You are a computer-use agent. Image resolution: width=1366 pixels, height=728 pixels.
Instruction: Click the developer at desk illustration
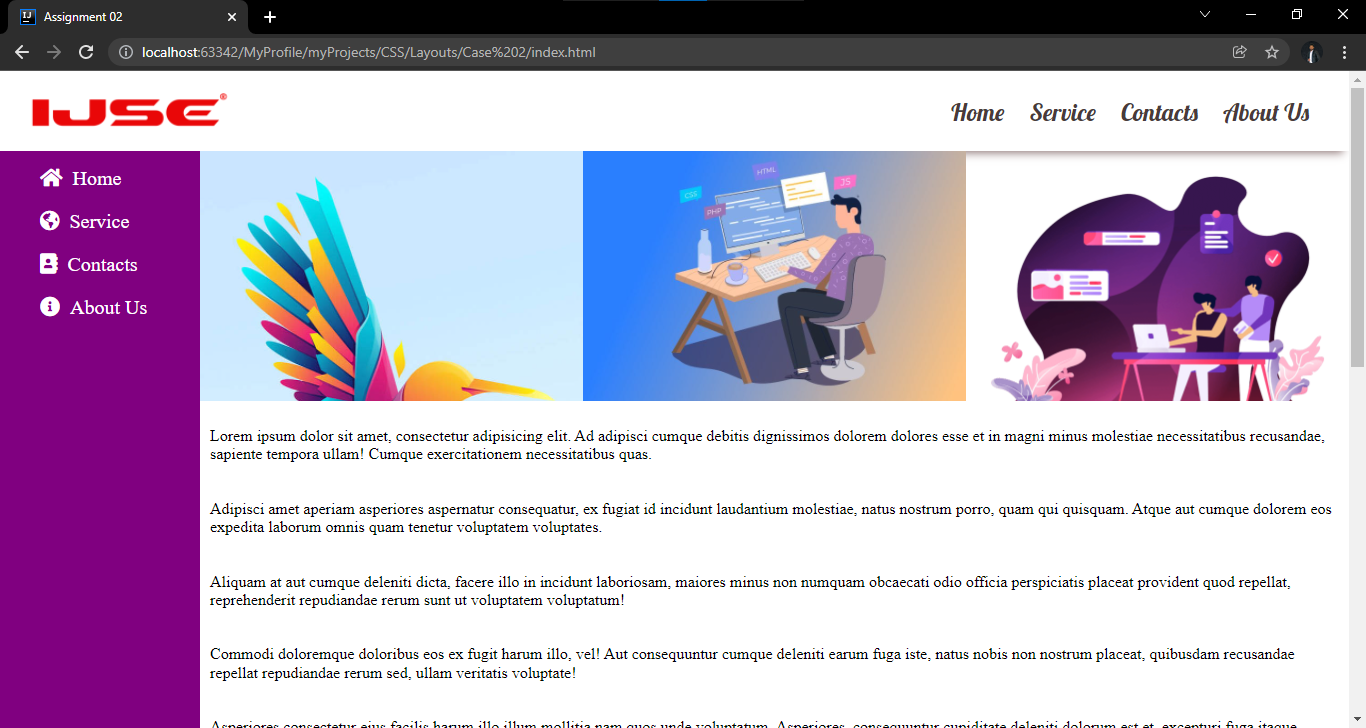774,276
